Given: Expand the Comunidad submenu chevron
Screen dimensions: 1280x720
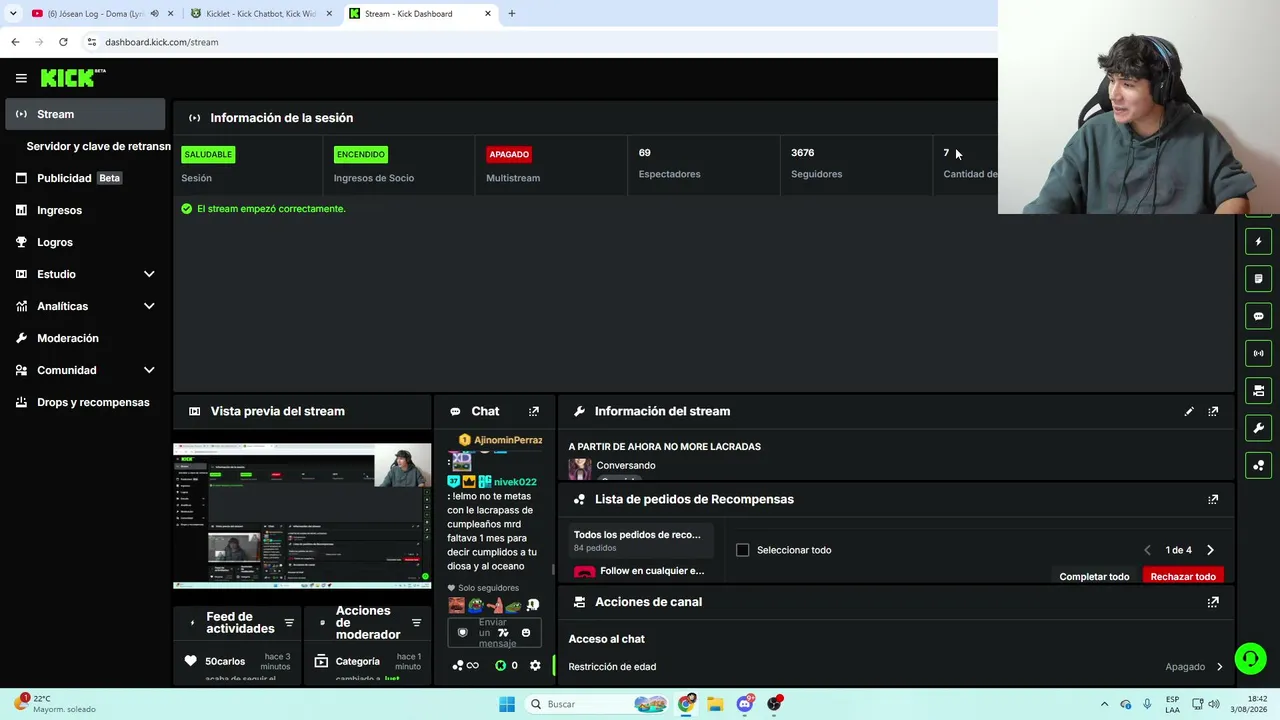Looking at the screenshot, I should (149, 370).
